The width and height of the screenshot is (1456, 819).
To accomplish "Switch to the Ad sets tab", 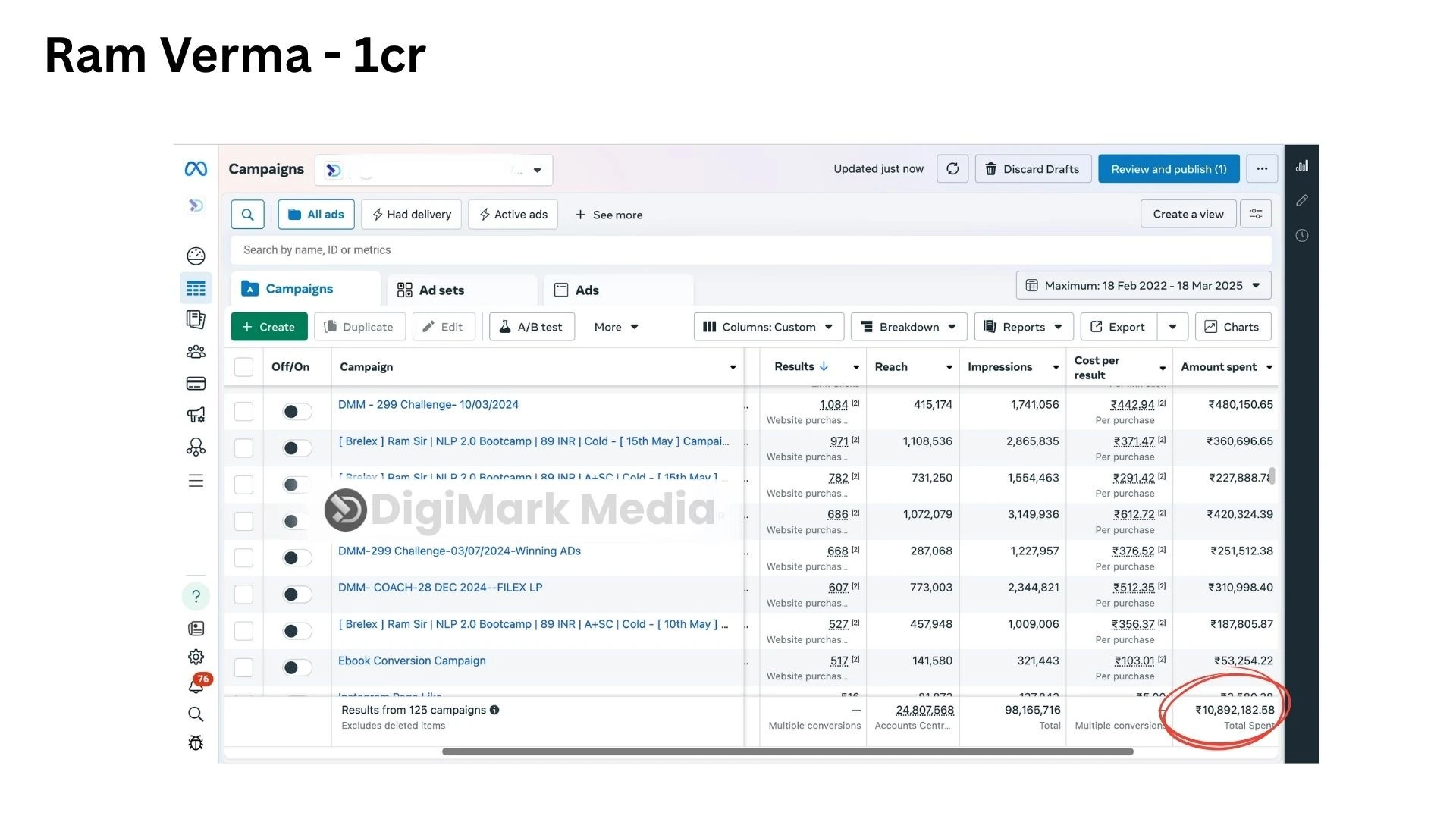I will click(441, 290).
